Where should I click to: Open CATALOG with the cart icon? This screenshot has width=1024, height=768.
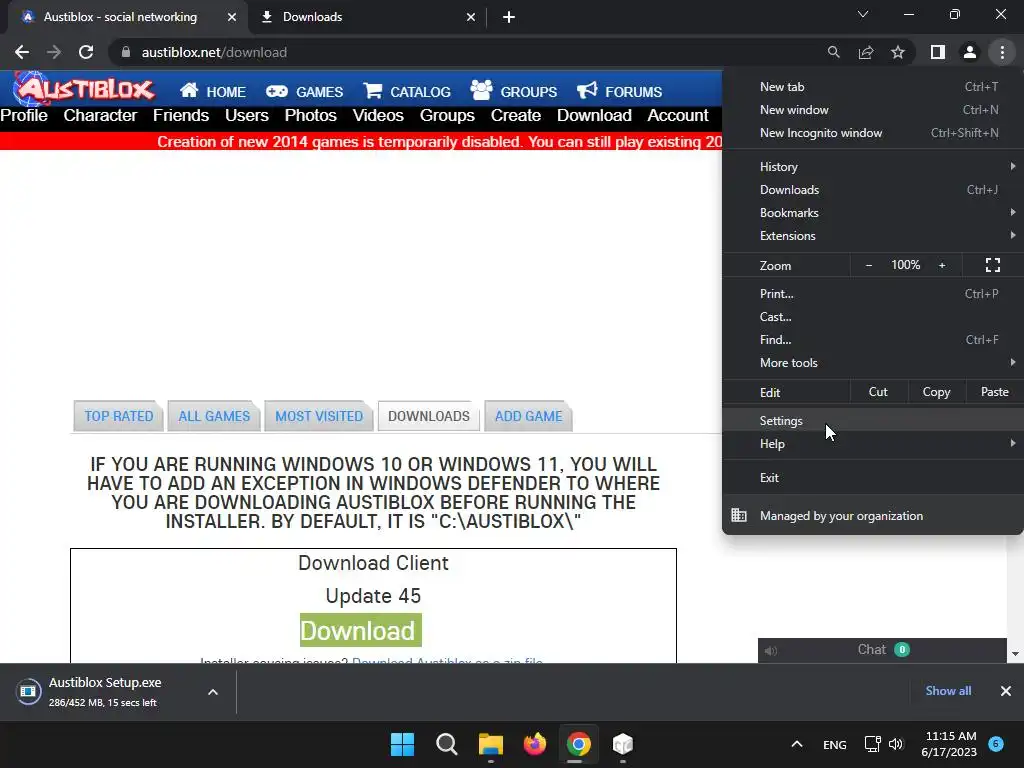click(407, 91)
